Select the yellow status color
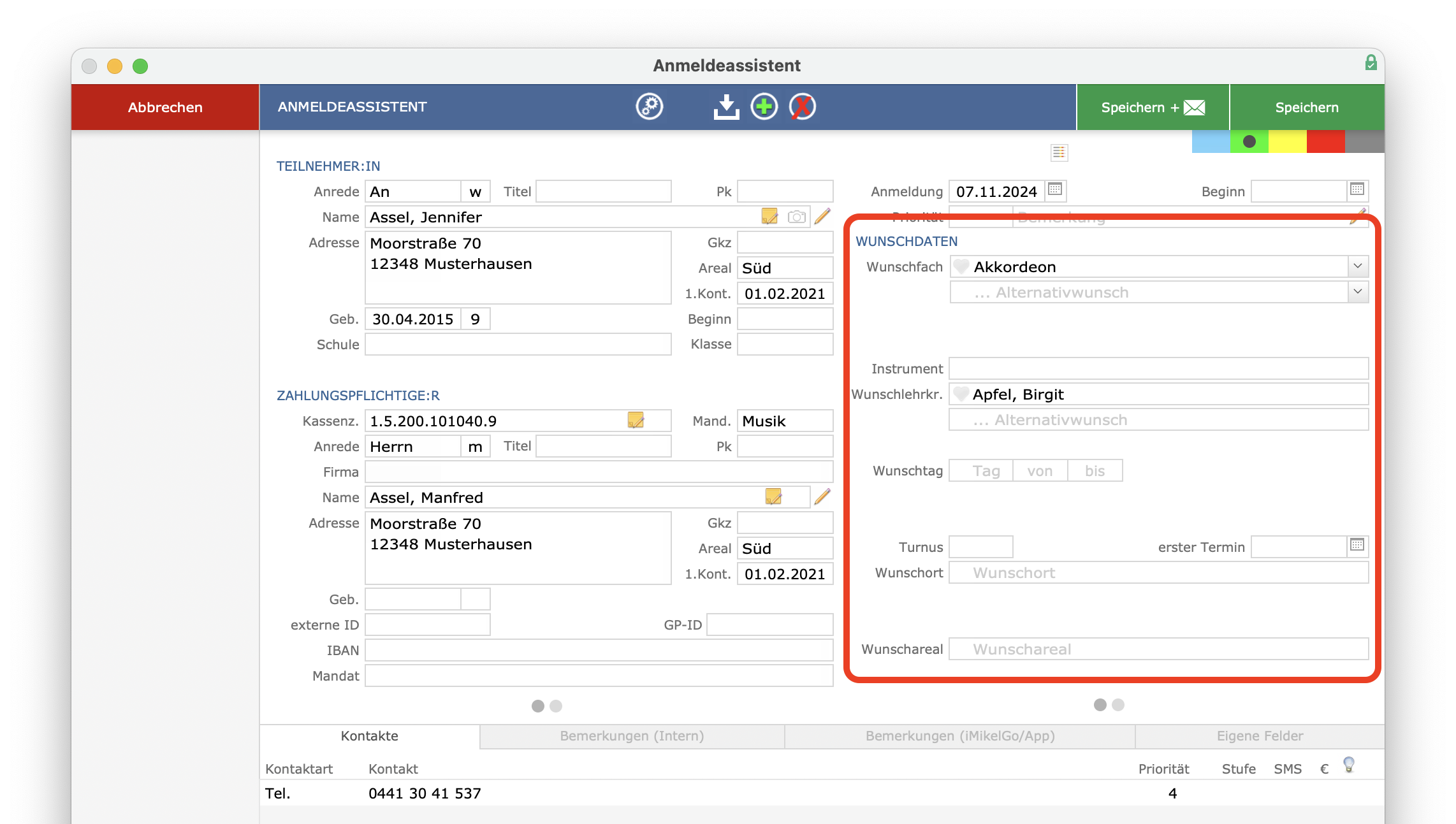The image size is (1456, 824). (x=1288, y=141)
